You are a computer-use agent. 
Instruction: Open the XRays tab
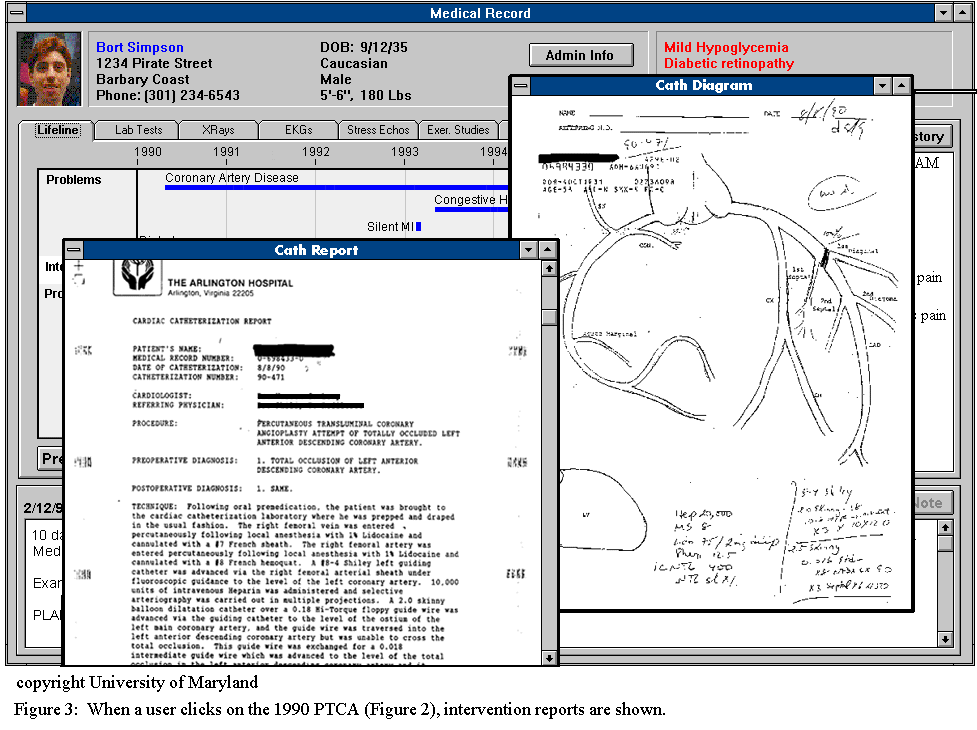click(x=218, y=130)
